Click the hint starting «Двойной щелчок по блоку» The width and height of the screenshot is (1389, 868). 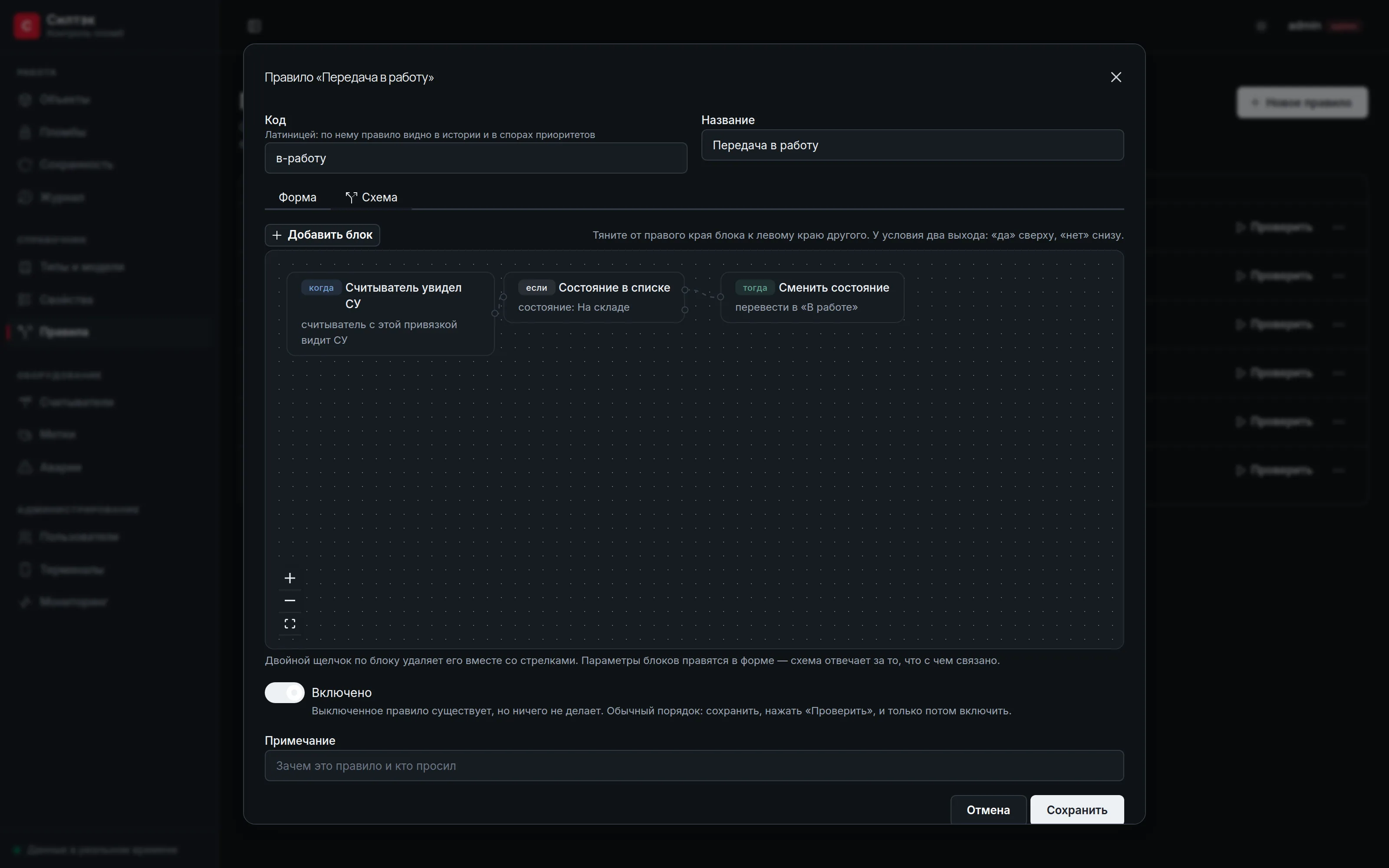(x=632, y=660)
